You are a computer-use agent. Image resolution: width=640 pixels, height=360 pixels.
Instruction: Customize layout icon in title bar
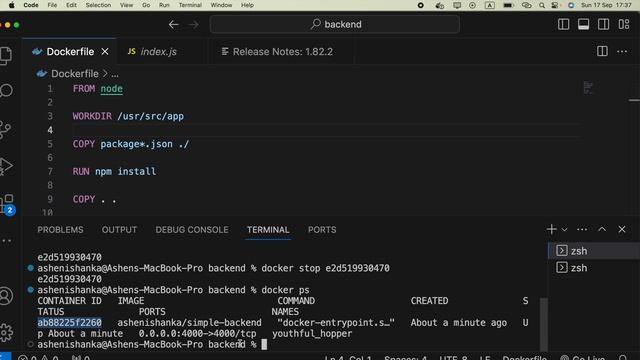point(624,24)
